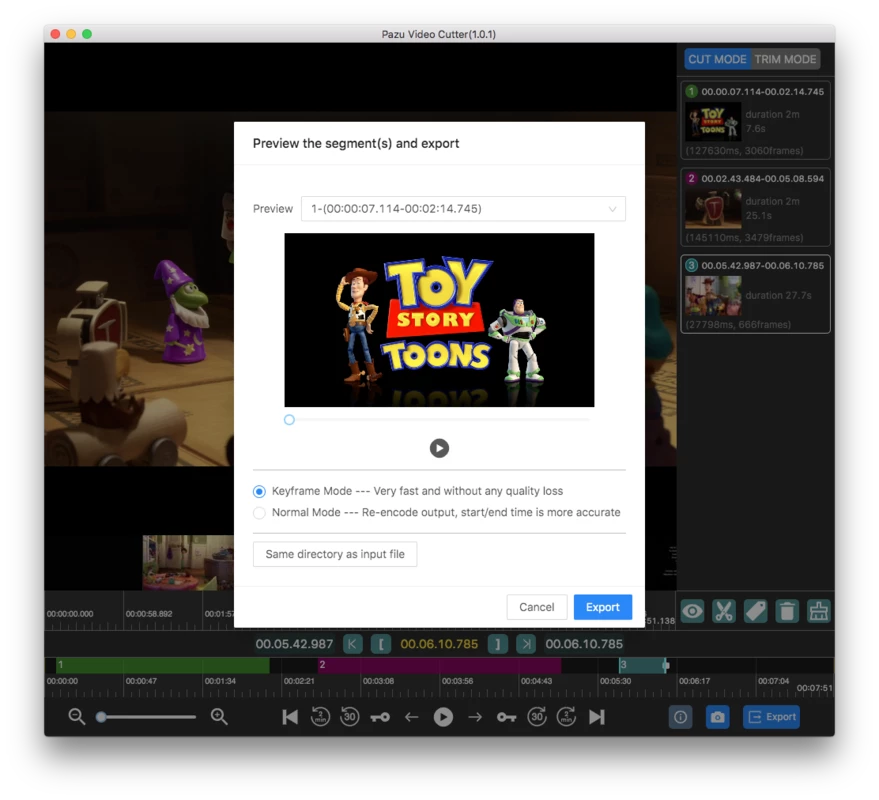Click the 00:03:08 timeline ruler label
The width and height of the screenshot is (879, 800).
378,681
